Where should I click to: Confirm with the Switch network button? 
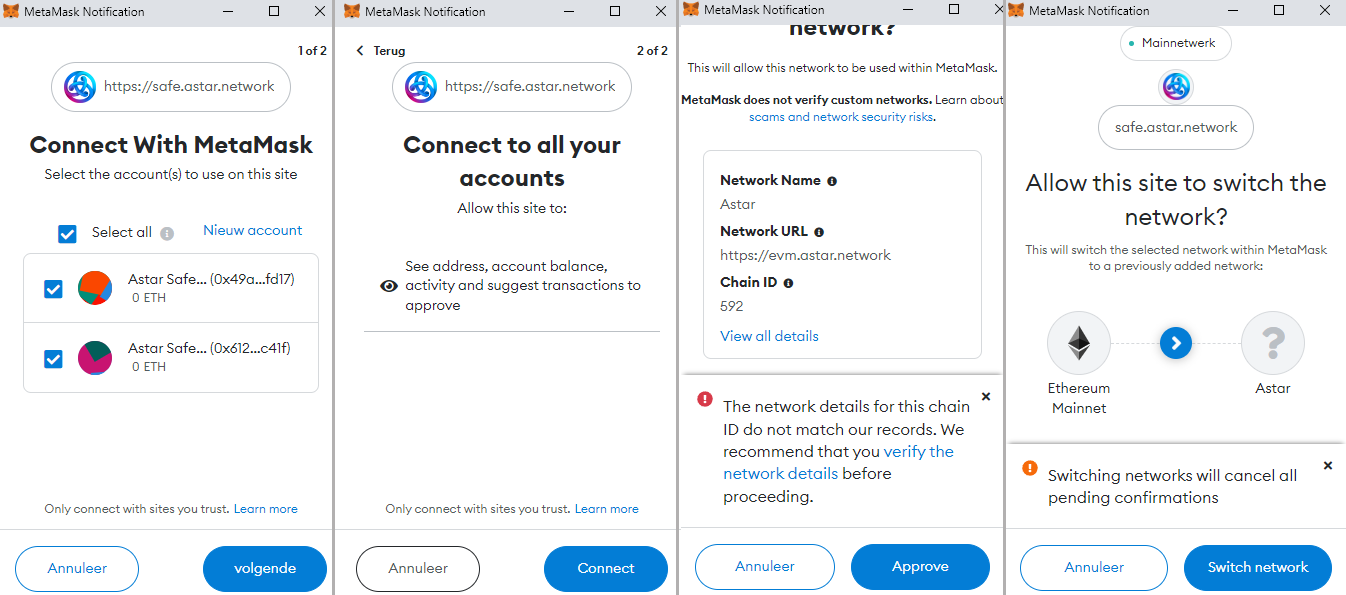coord(1257,567)
